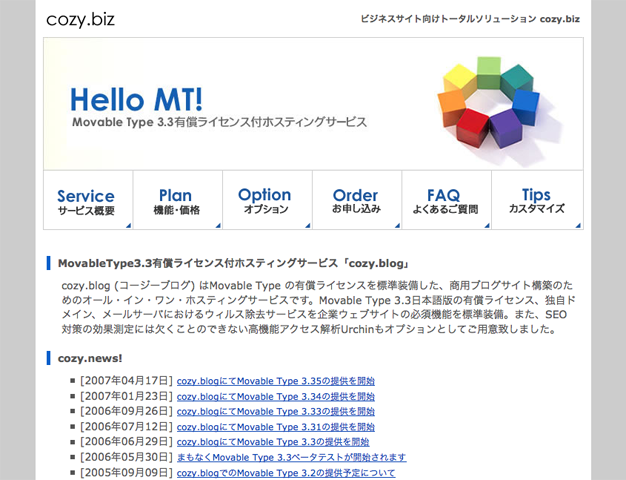Open the Movable Type 3.3 beta test link

[291, 457]
